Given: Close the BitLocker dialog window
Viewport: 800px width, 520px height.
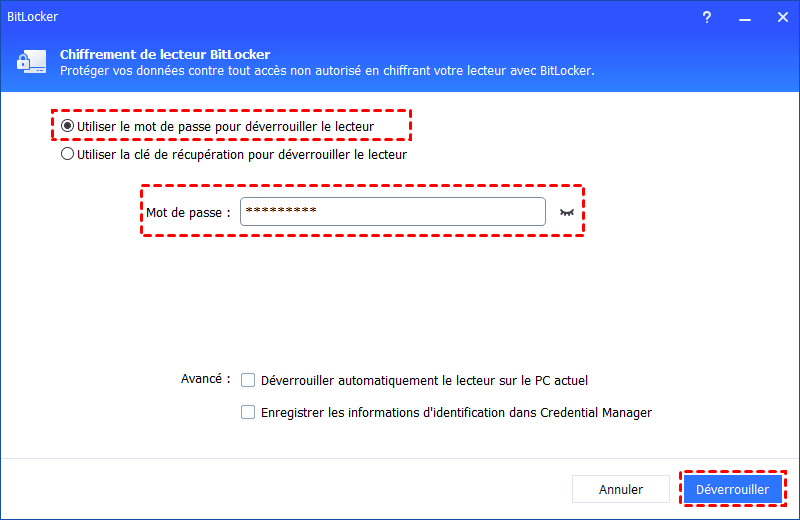Looking at the screenshot, I should point(777,17).
